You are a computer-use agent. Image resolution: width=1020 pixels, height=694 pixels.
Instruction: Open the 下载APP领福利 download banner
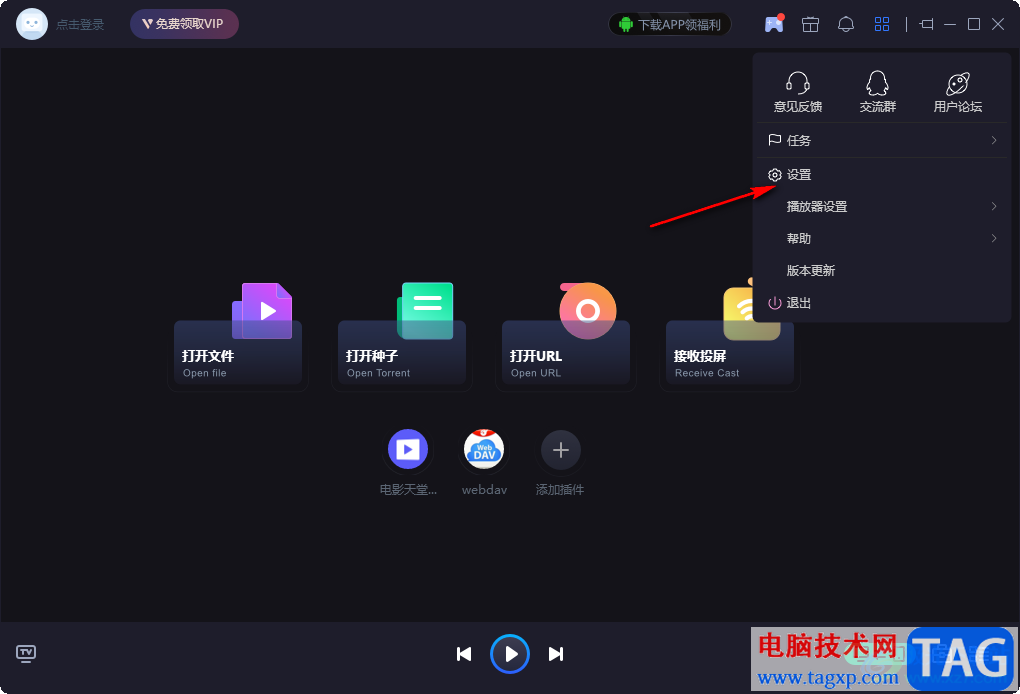[x=670, y=25]
